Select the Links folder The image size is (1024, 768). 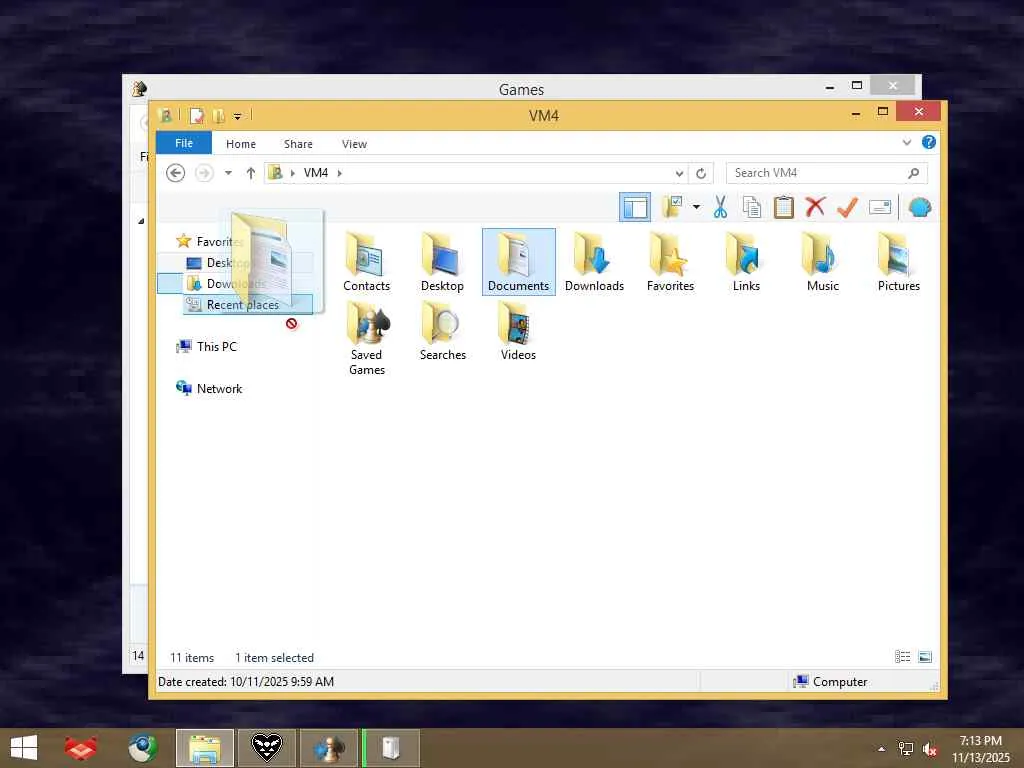pos(746,261)
